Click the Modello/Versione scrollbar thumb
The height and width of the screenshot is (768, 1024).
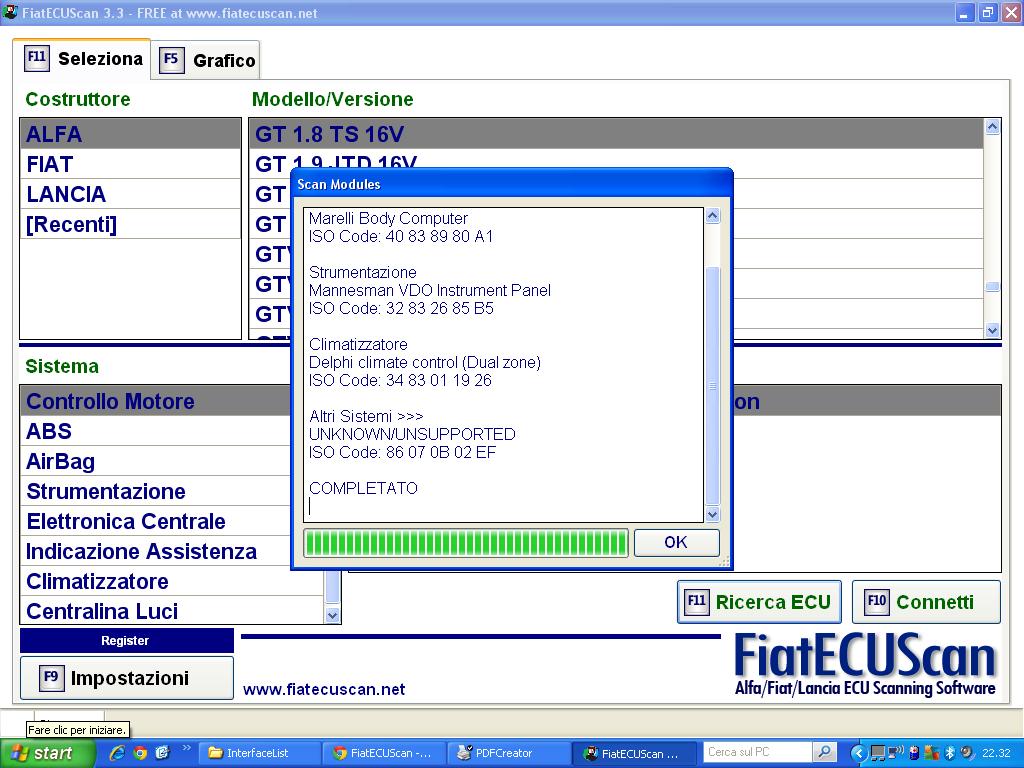click(992, 287)
